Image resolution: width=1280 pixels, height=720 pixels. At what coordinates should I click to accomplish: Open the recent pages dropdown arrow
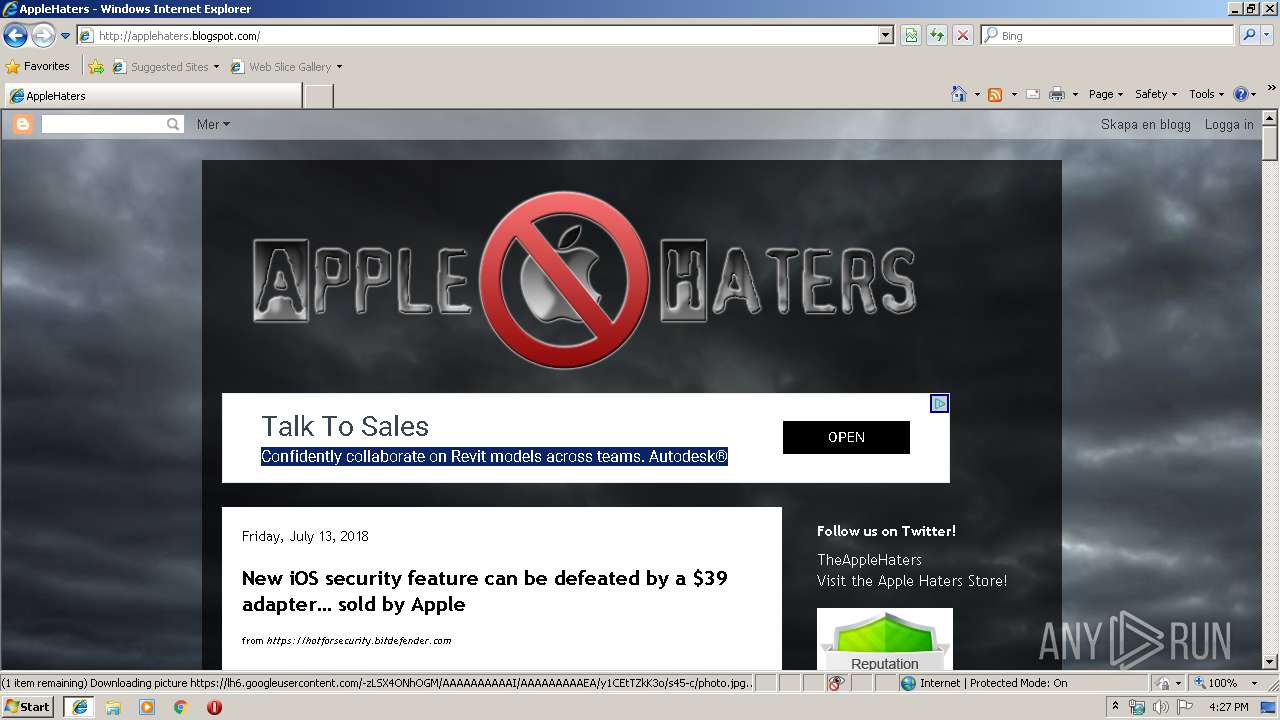point(65,36)
